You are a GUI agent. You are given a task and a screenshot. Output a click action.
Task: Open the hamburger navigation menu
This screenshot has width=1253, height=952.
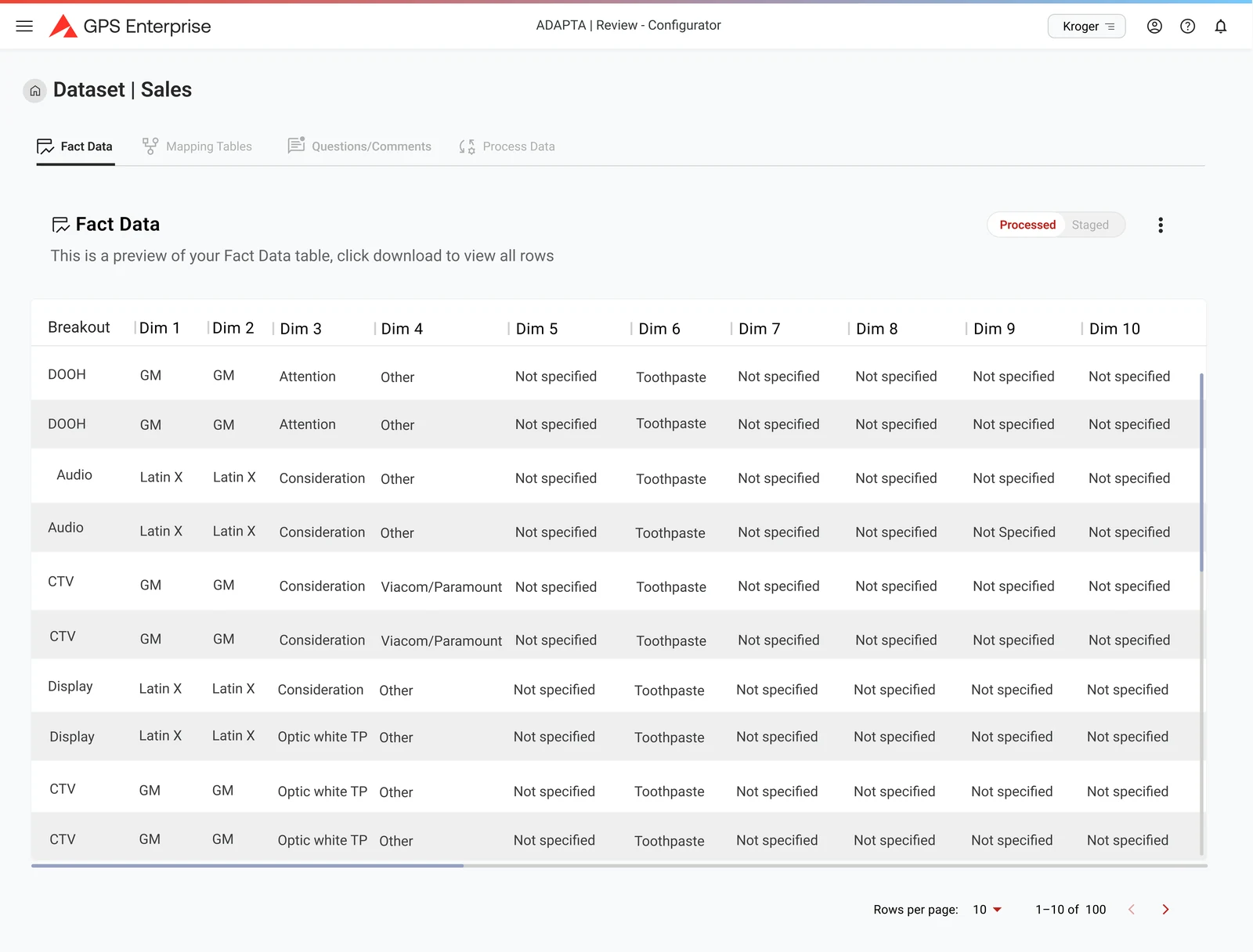tap(24, 26)
